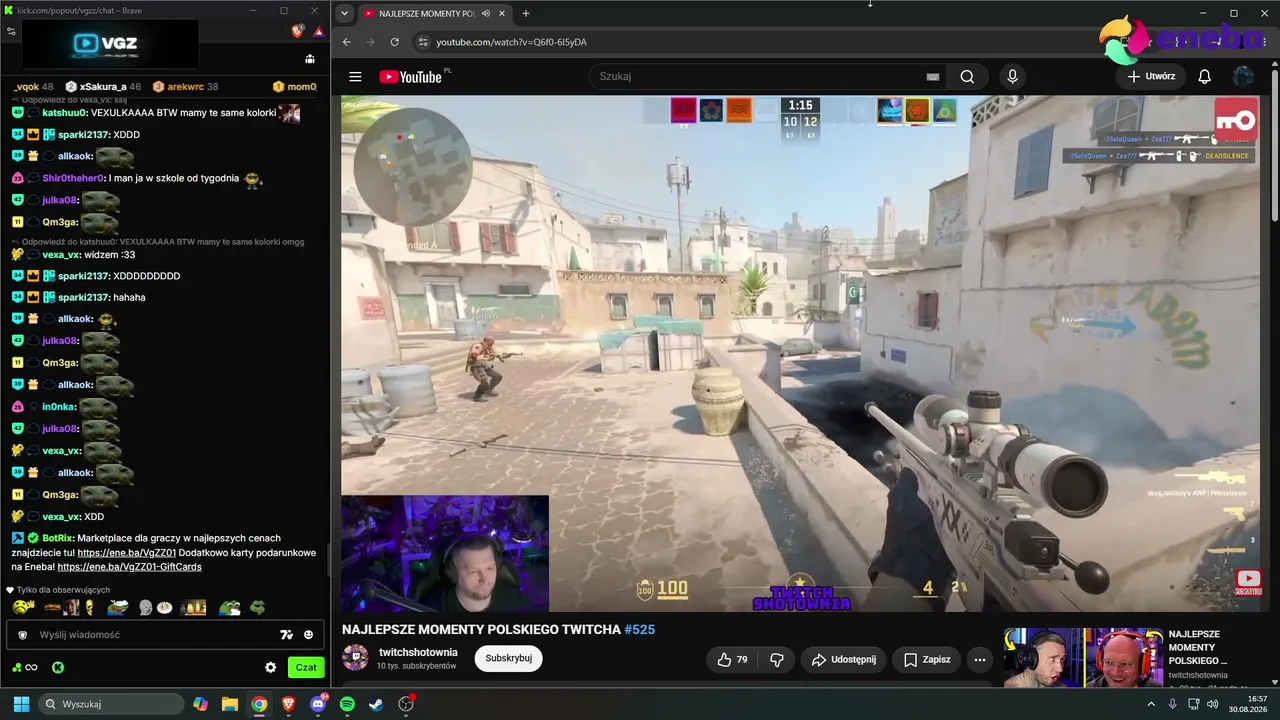
Task: Click the YouTube address bar URL
Action: (x=511, y=42)
